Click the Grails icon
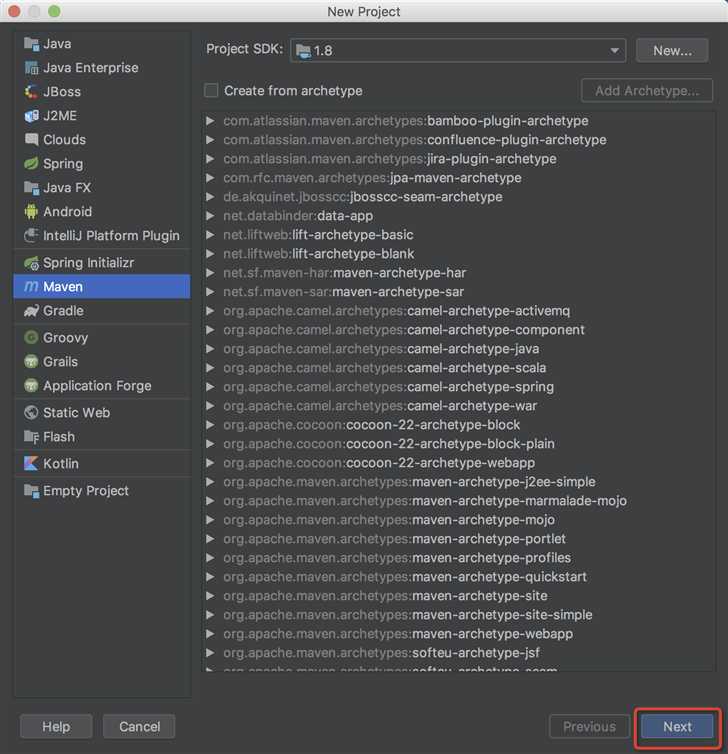 pos(31,362)
